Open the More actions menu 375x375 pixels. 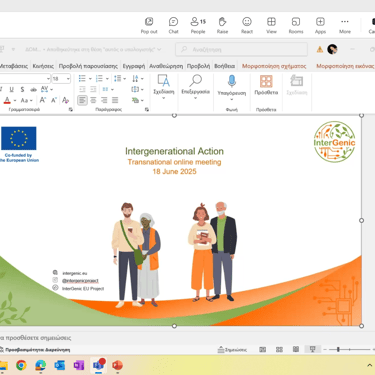345,25
